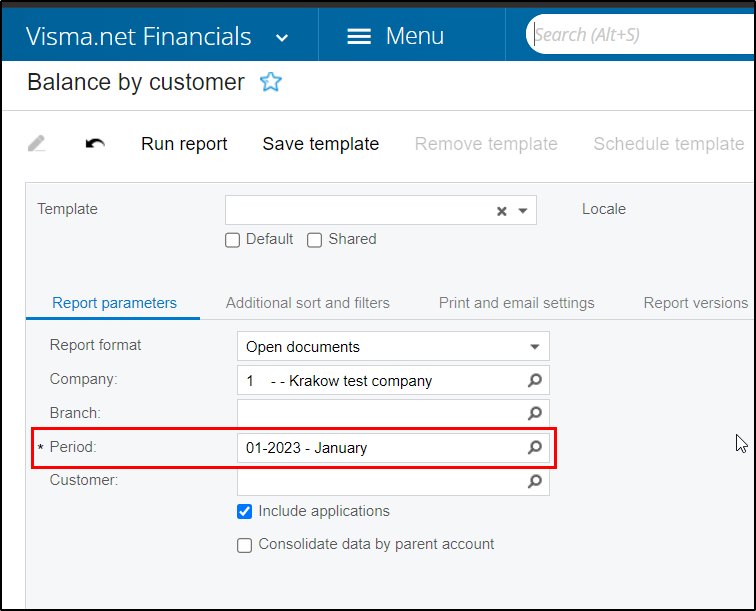Uncheck Include applications checkbox
This screenshot has width=756, height=611.
coord(244,511)
